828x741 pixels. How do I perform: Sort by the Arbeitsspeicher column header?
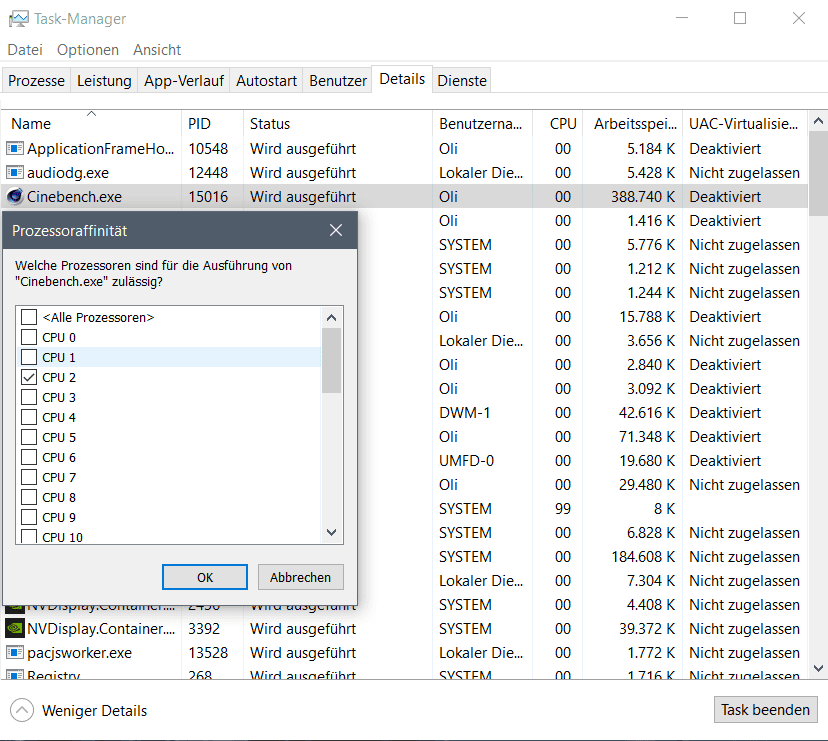click(633, 124)
